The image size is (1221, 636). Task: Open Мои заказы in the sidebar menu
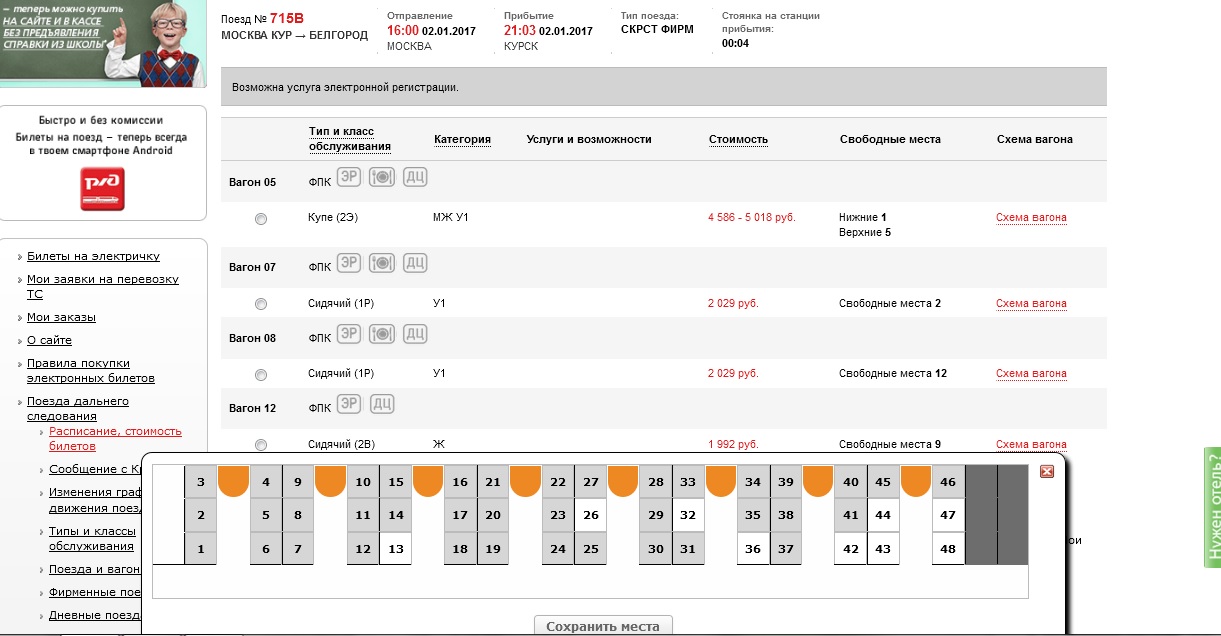[x=61, y=317]
